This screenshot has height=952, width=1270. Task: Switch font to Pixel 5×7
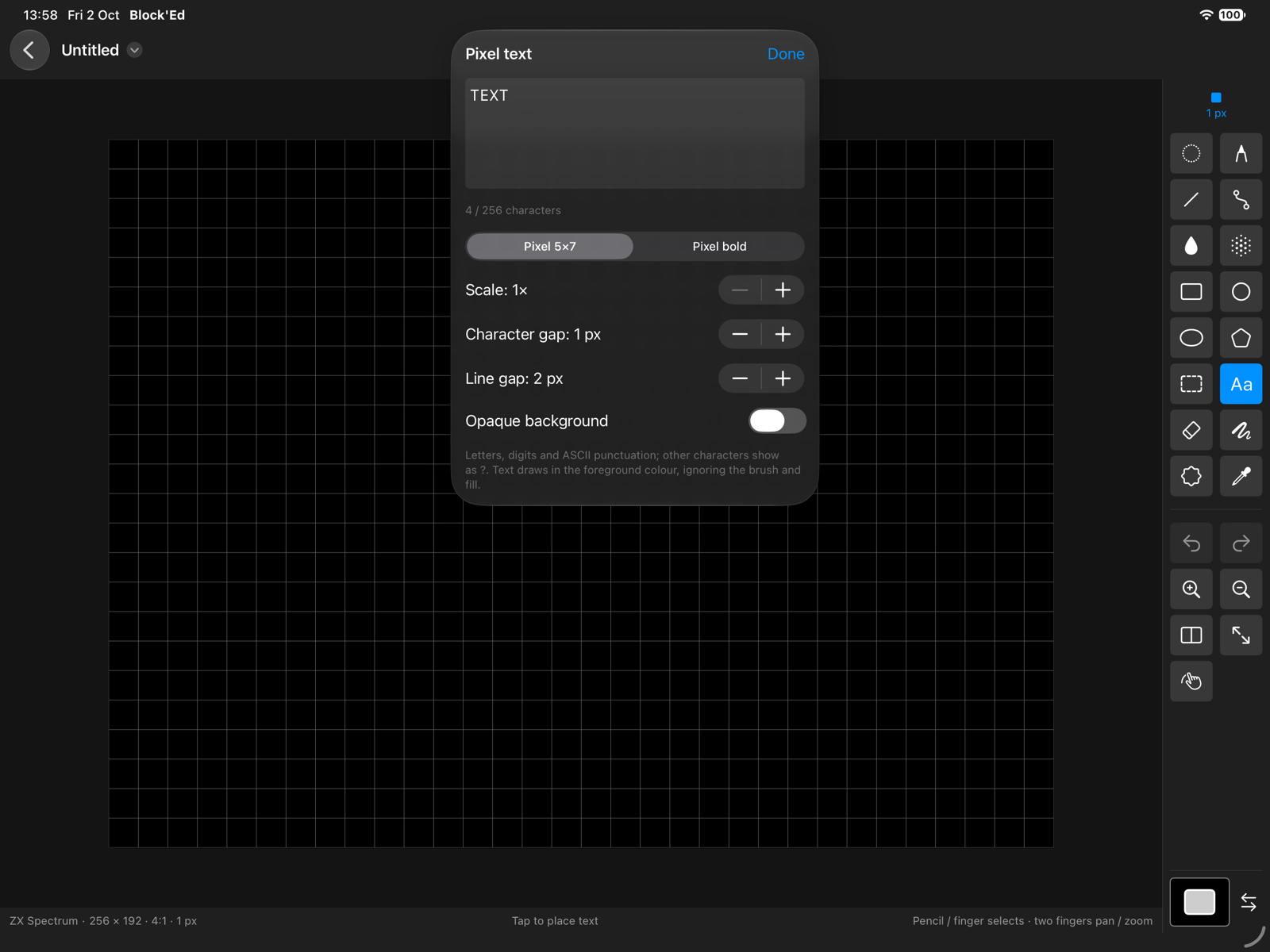[550, 246]
